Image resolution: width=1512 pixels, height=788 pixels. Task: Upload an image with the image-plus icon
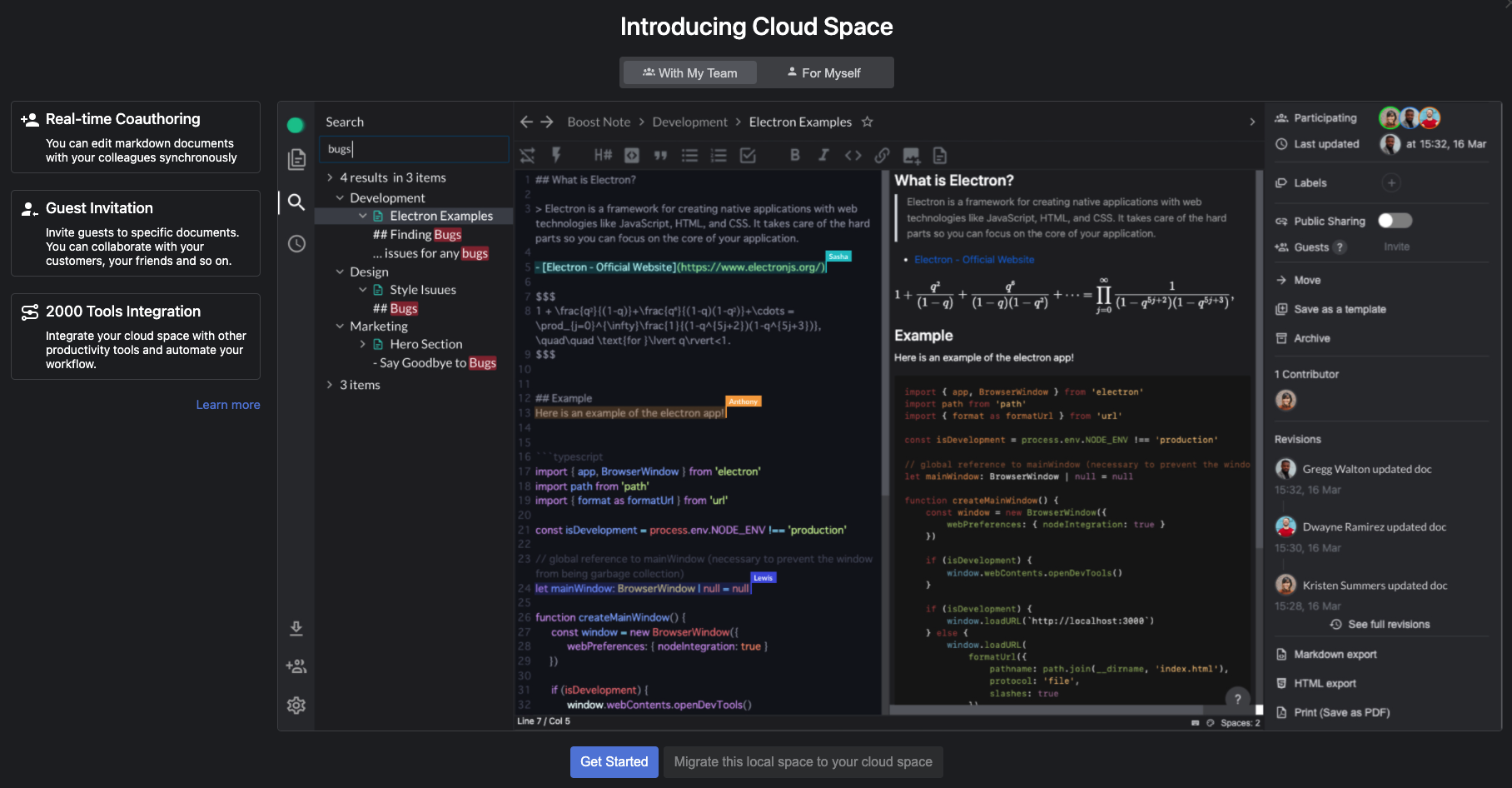click(x=911, y=155)
